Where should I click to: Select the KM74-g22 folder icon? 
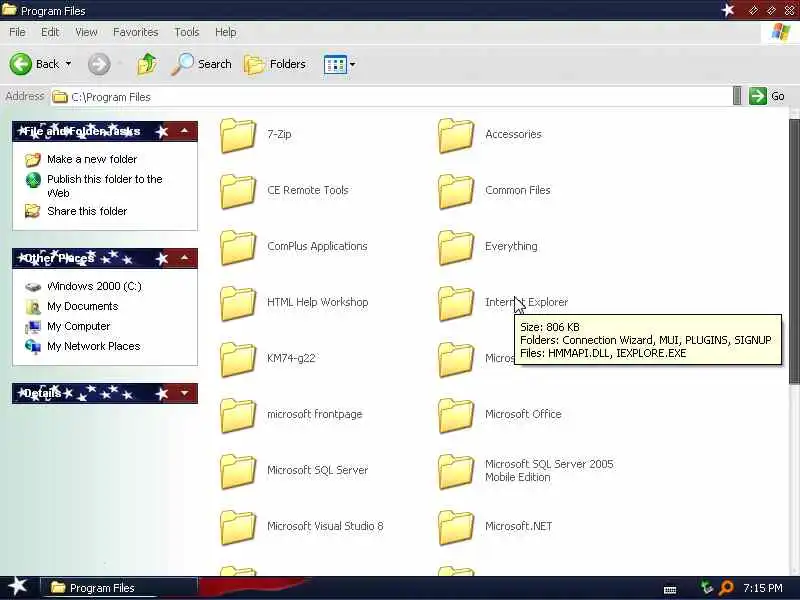[238, 360]
